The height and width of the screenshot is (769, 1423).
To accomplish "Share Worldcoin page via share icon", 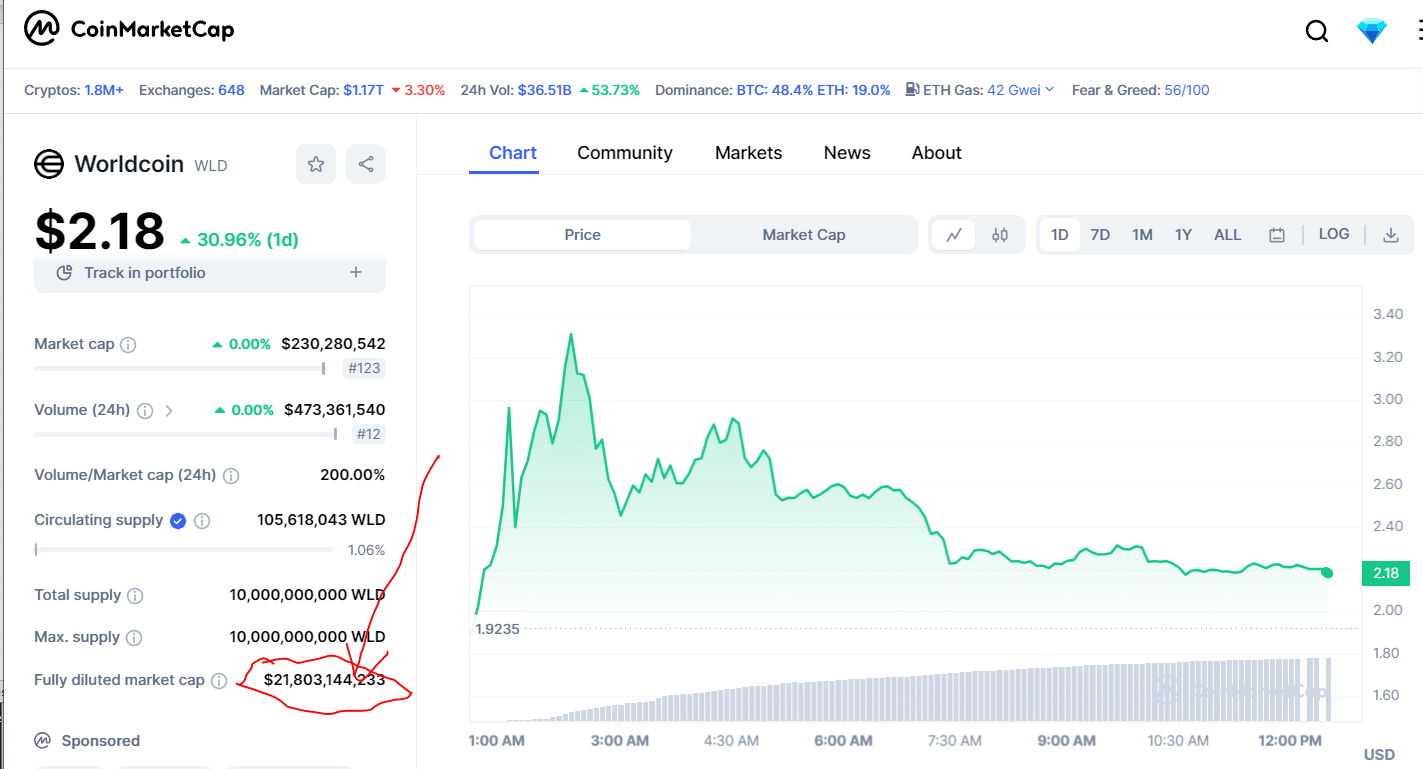I will pyautogui.click(x=366, y=164).
